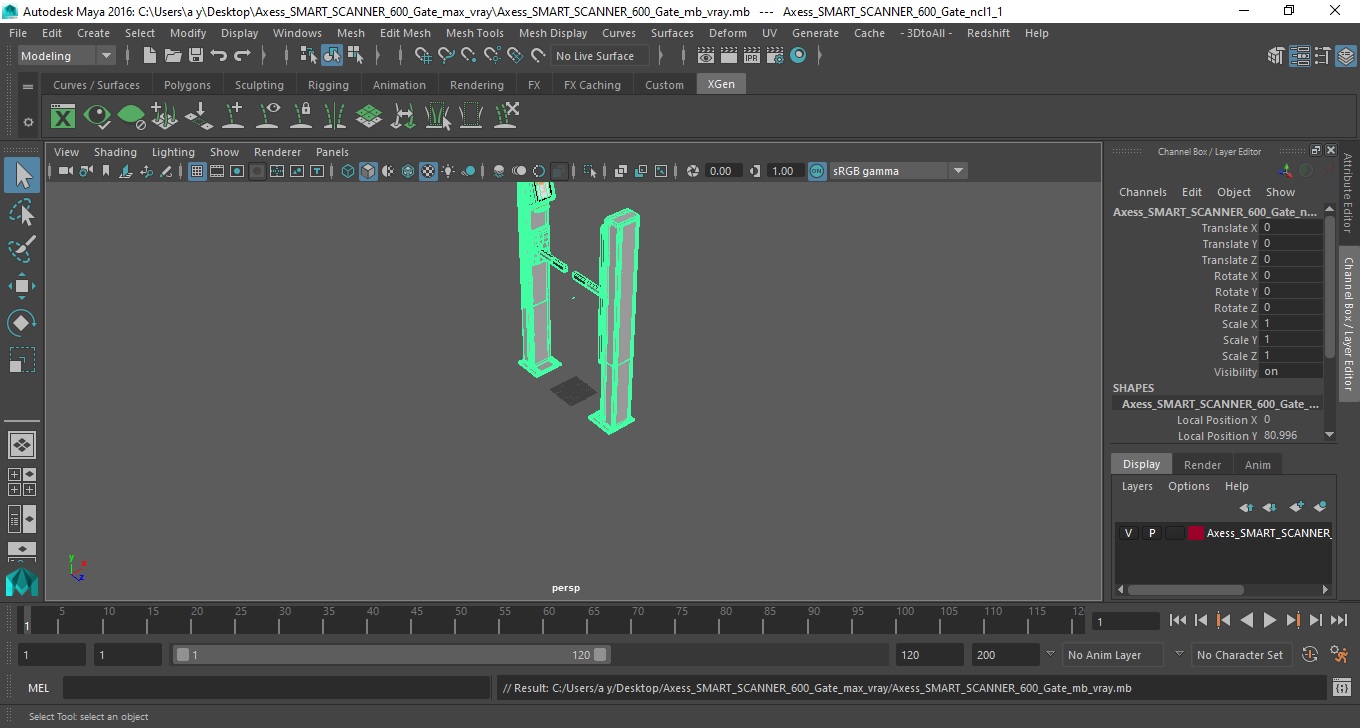1360x728 pixels.
Task: Open the Deform menu
Action: coord(727,33)
